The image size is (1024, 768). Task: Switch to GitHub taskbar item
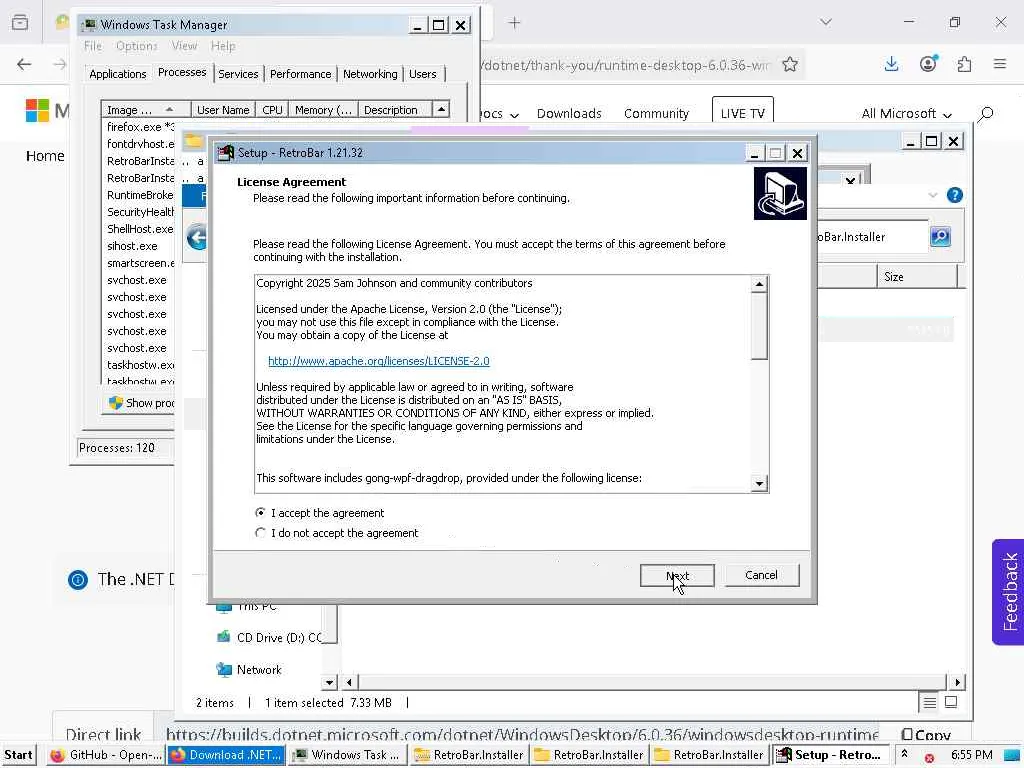(106, 755)
